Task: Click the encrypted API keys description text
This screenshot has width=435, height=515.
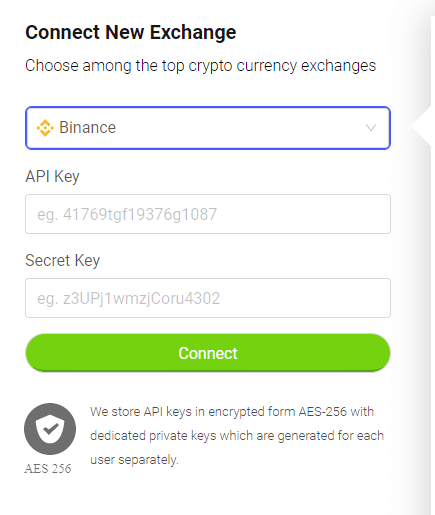Action: pos(237,436)
